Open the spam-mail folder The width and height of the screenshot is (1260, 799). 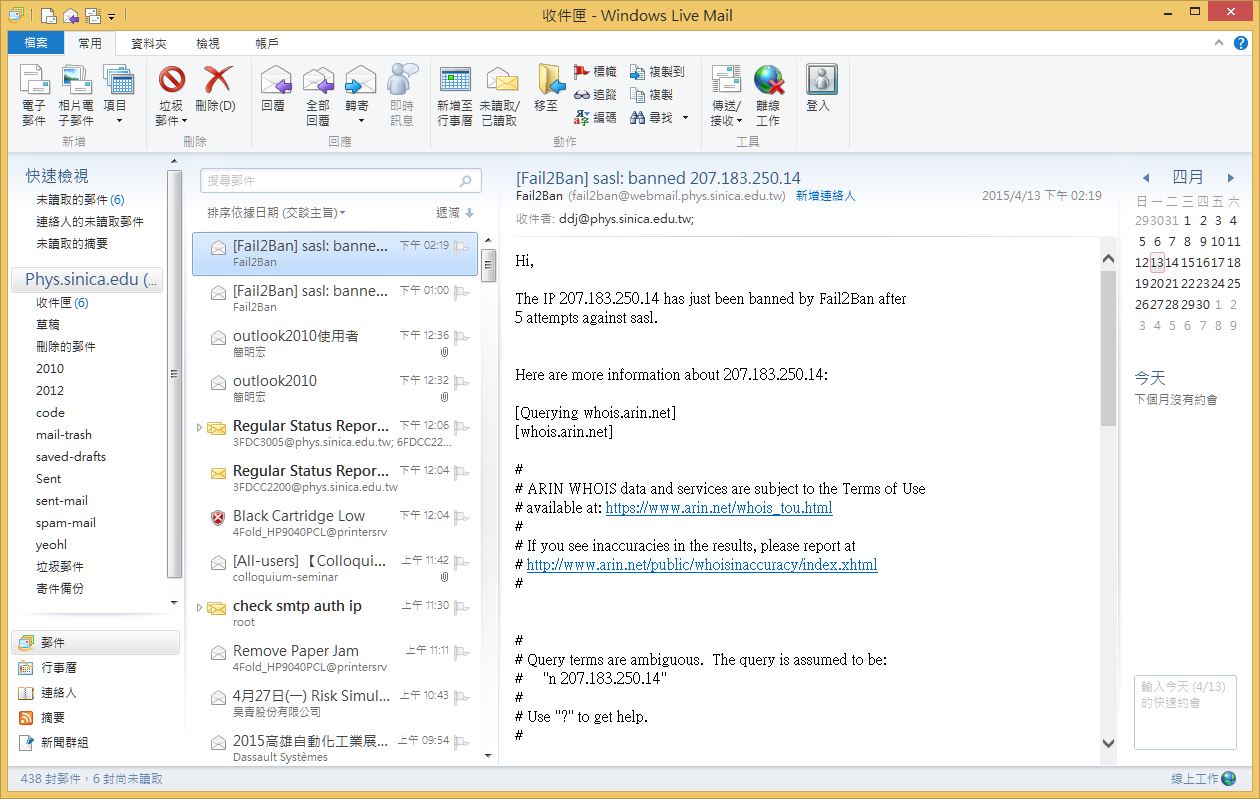tap(66, 522)
